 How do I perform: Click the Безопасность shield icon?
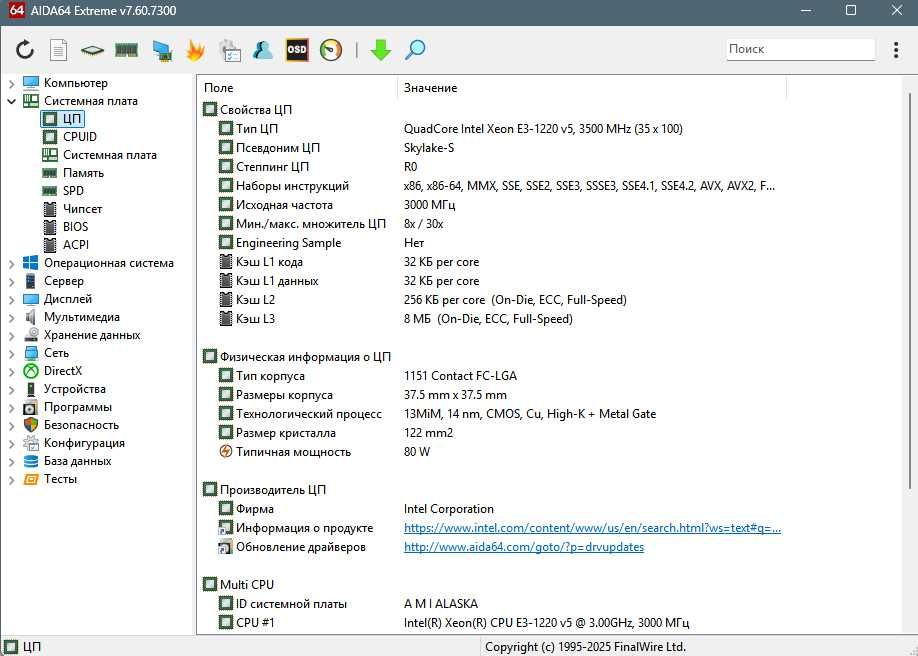click(x=31, y=425)
